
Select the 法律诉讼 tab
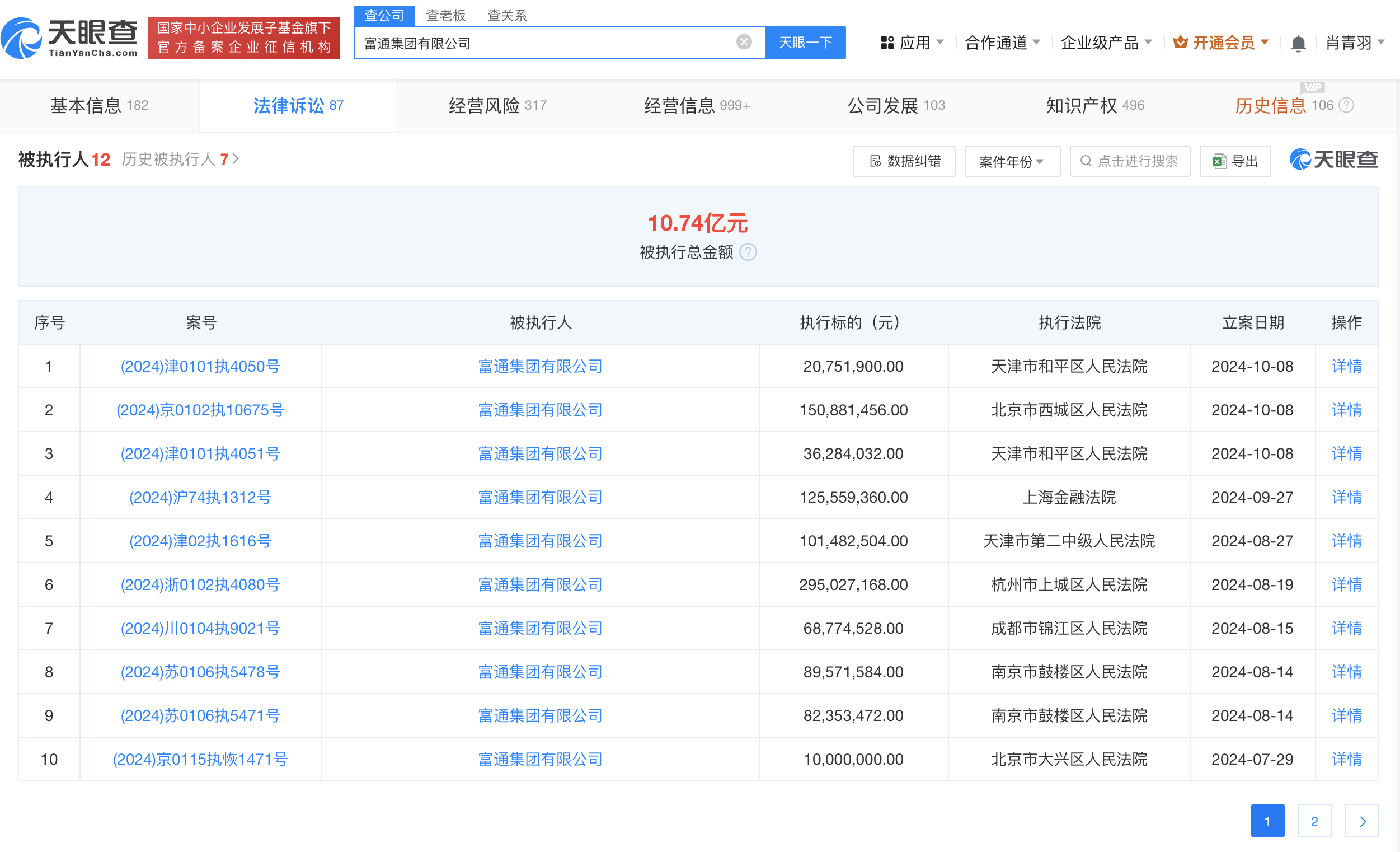coord(298,106)
